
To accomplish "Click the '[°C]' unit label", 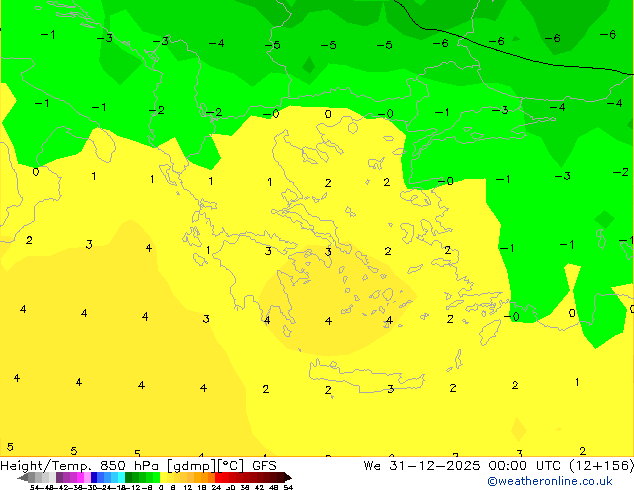I will pos(231,466).
